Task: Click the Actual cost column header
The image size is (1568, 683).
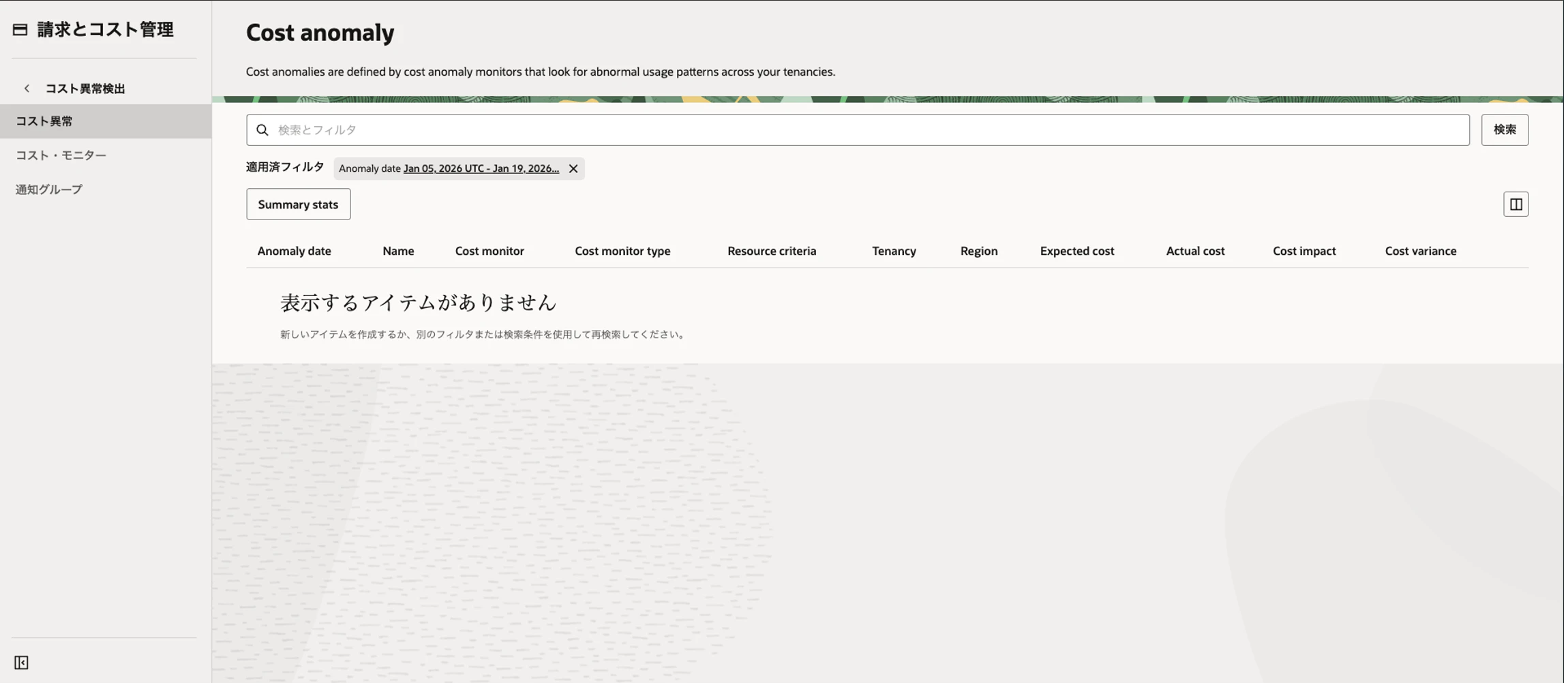Action: [x=1195, y=251]
